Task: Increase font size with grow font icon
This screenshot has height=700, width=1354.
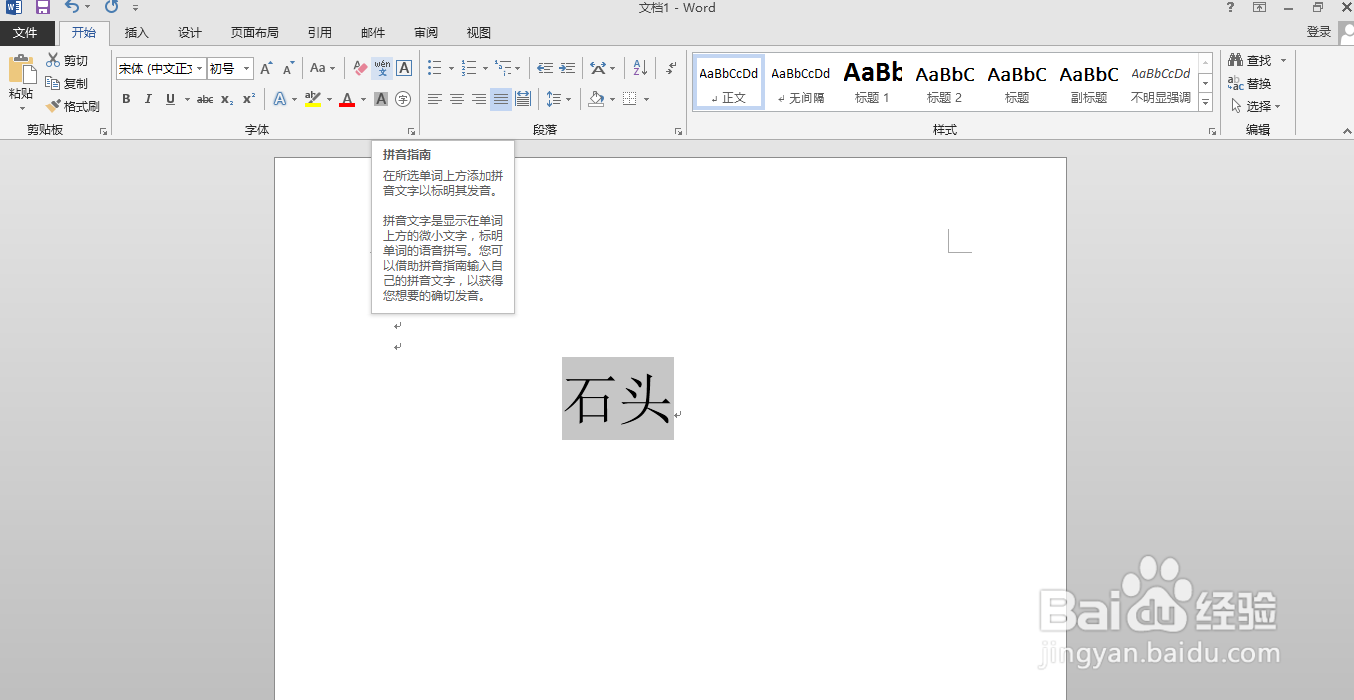Action: pyautogui.click(x=266, y=69)
